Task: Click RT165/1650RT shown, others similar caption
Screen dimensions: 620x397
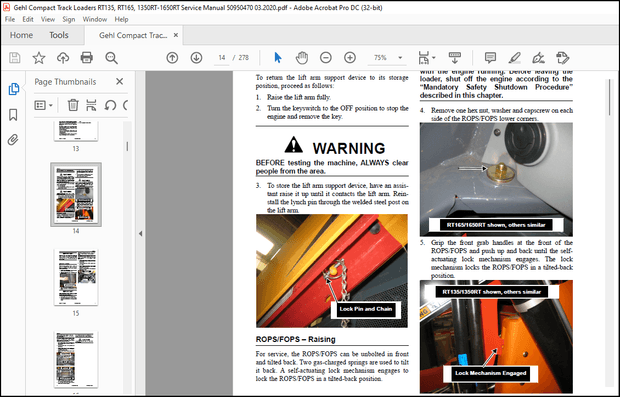Action: (496, 225)
